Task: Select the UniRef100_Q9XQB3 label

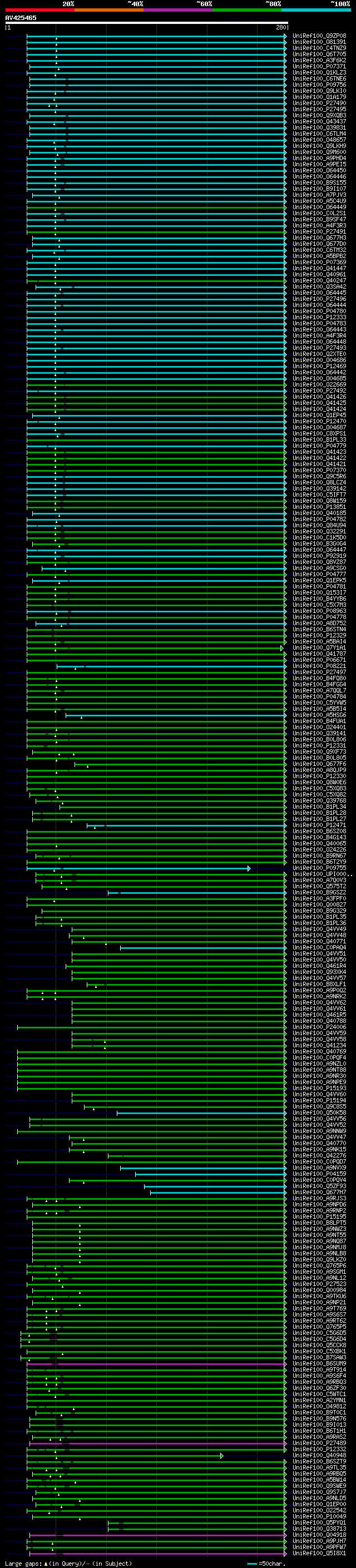Action: pos(319,116)
